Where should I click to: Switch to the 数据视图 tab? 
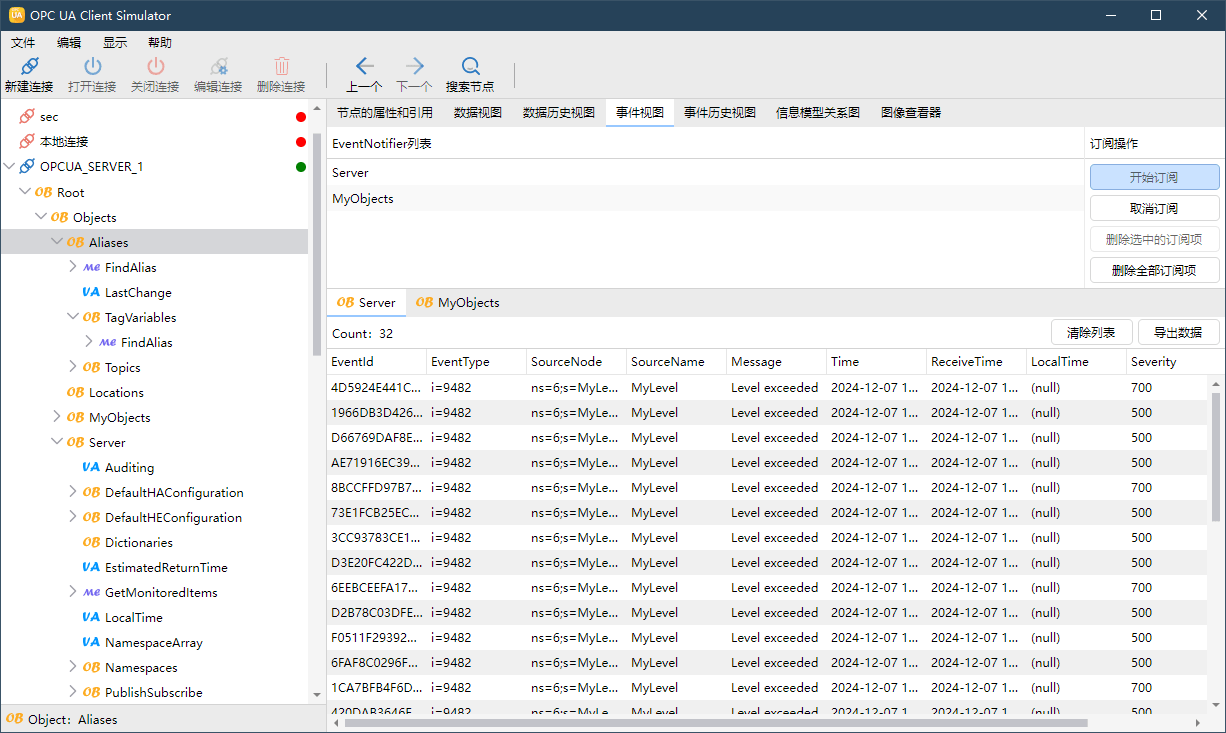(477, 113)
